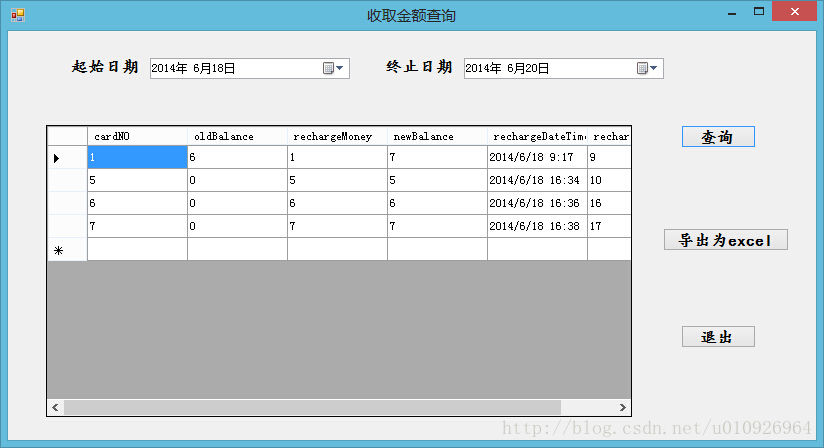This screenshot has height=448, width=824.
Task: Click the 退出 exit button
Action: [717, 337]
